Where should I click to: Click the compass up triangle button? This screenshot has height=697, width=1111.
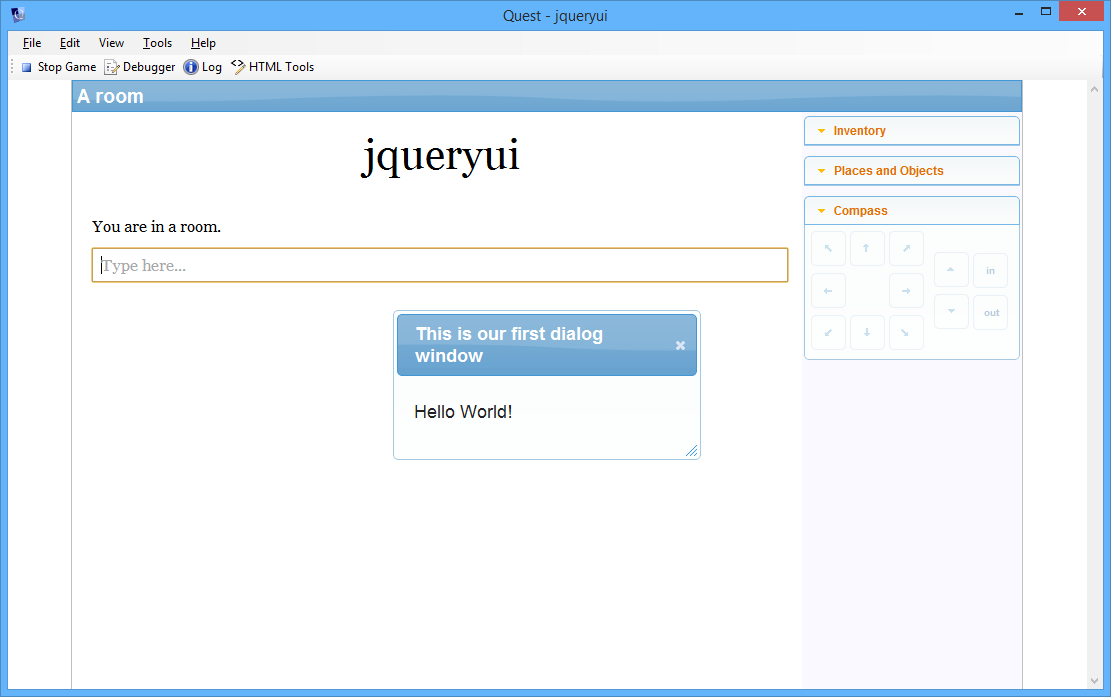point(951,270)
